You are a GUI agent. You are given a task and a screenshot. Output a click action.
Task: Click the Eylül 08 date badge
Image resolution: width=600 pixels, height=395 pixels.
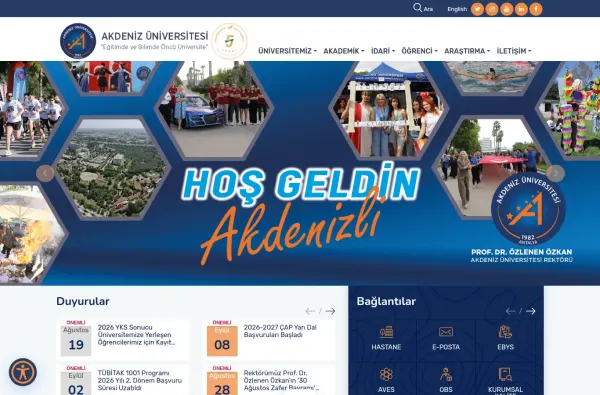[x=222, y=341]
